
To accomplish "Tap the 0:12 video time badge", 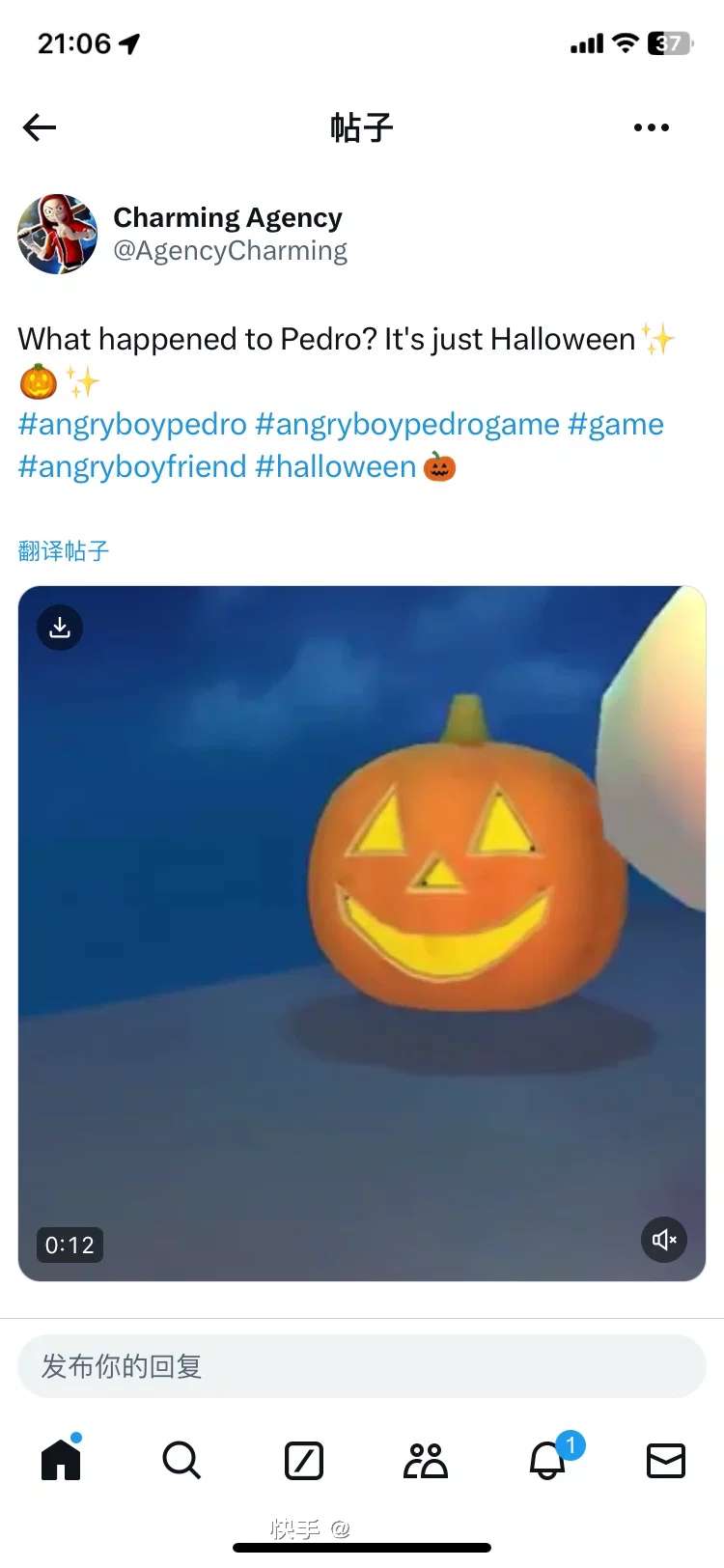I will pos(70,1245).
